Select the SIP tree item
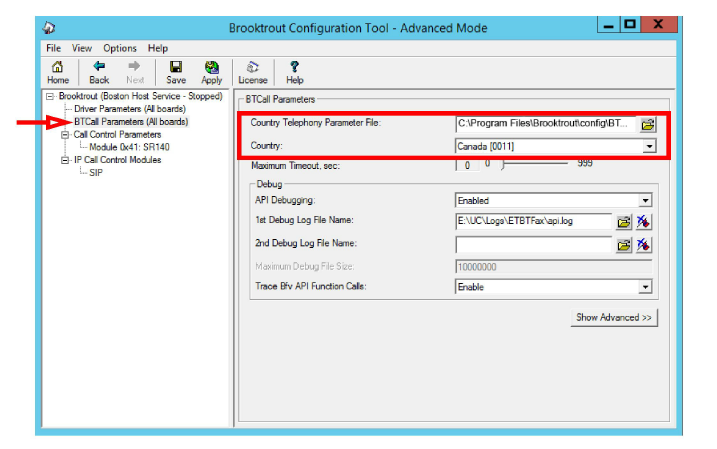Viewport: 717px width, 449px height. [96, 173]
